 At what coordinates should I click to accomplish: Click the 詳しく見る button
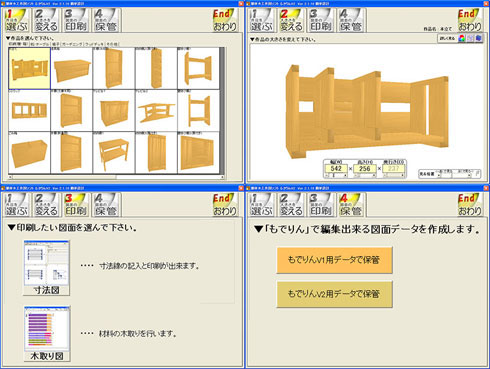(x=447, y=38)
